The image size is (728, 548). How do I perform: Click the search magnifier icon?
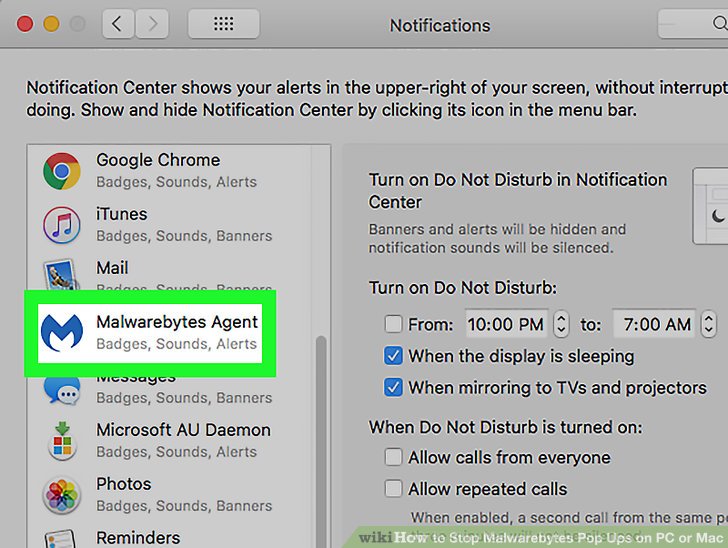point(720,23)
